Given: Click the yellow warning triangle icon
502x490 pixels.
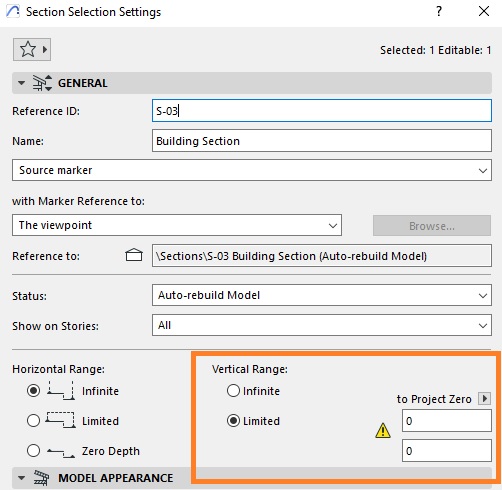Looking at the screenshot, I should coord(383,430).
